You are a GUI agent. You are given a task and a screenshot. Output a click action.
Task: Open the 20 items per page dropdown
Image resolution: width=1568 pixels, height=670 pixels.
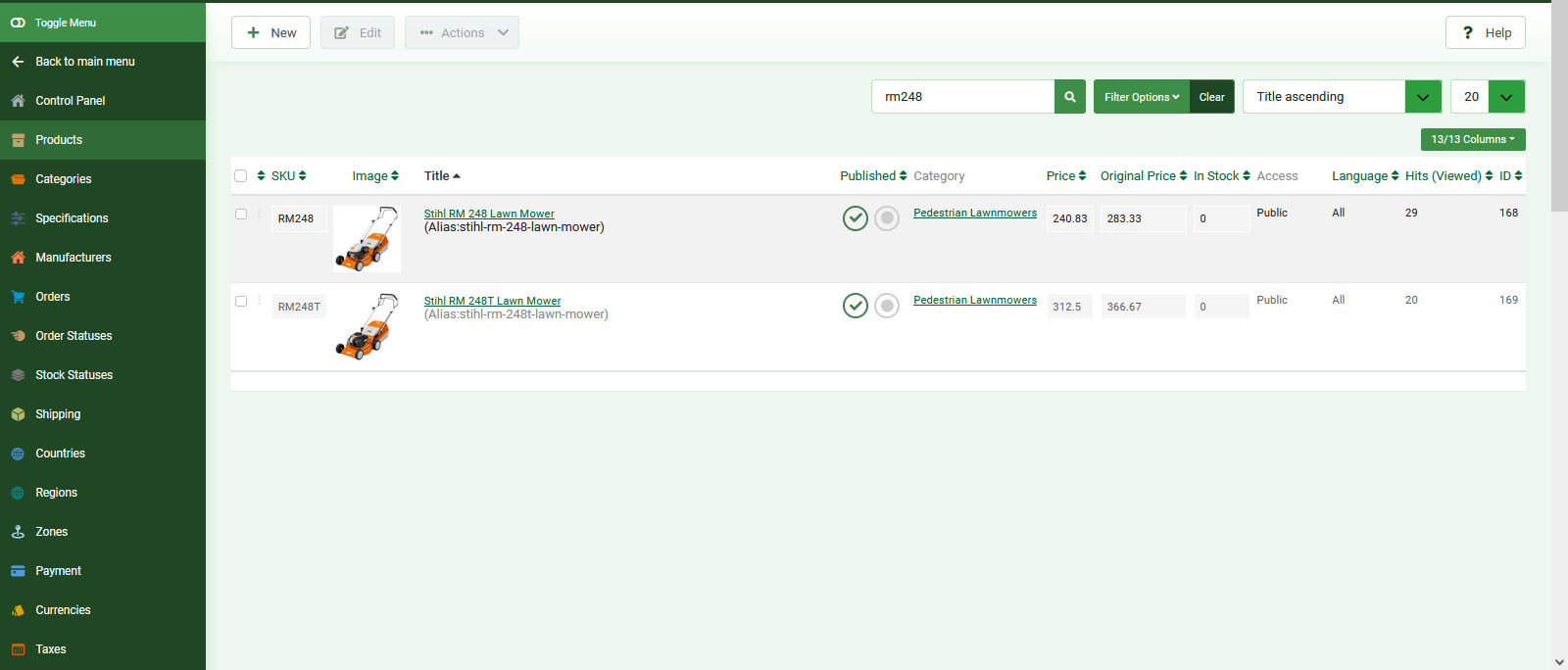(1488, 97)
